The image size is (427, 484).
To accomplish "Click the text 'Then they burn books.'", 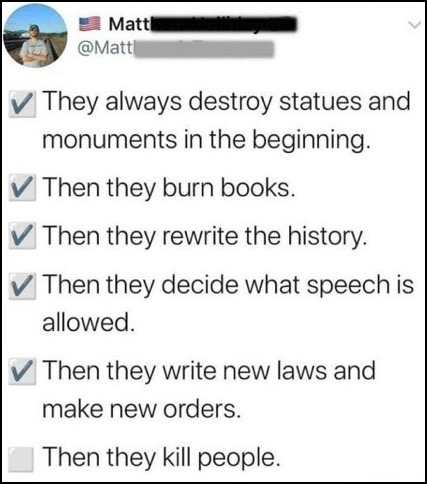I will [x=169, y=188].
